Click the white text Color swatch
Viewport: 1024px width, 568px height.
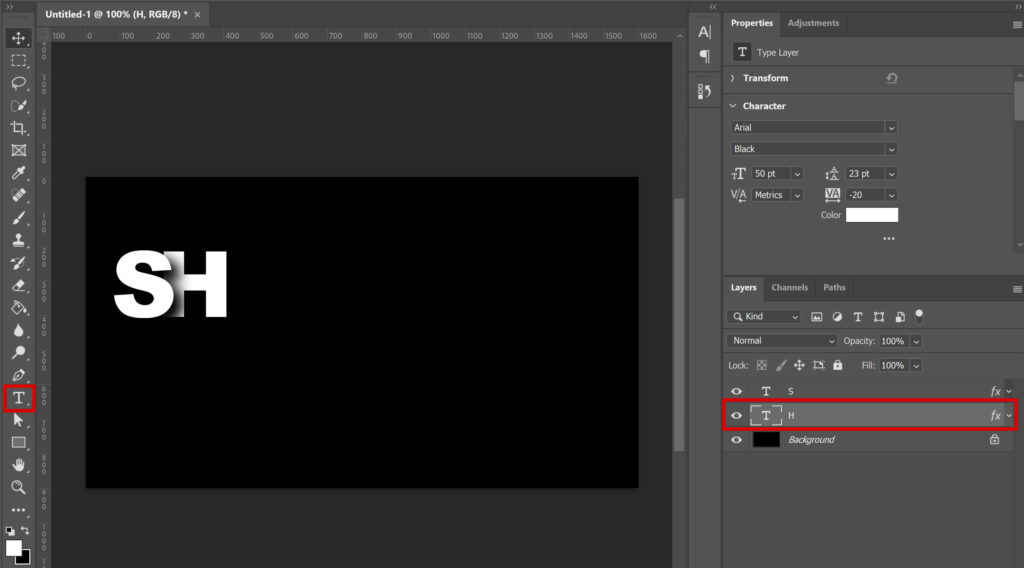coord(872,215)
